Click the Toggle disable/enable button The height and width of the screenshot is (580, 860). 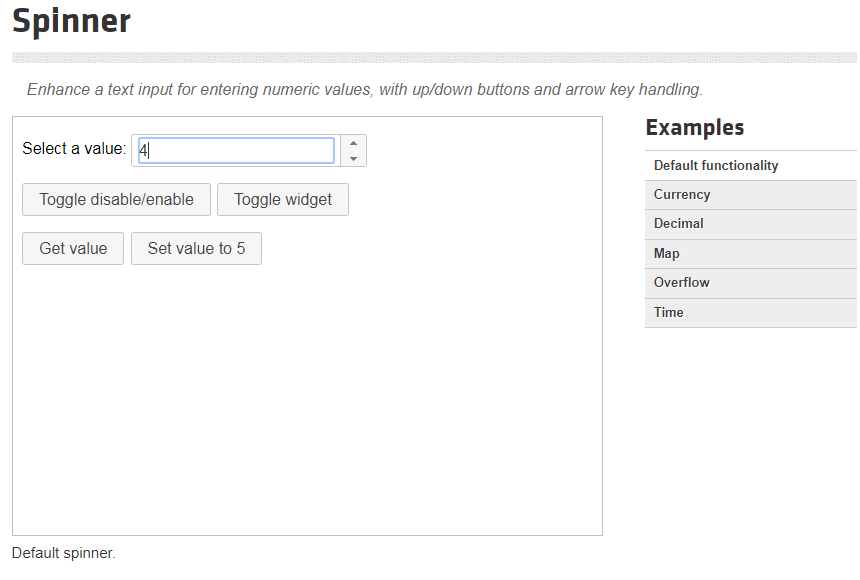point(116,200)
